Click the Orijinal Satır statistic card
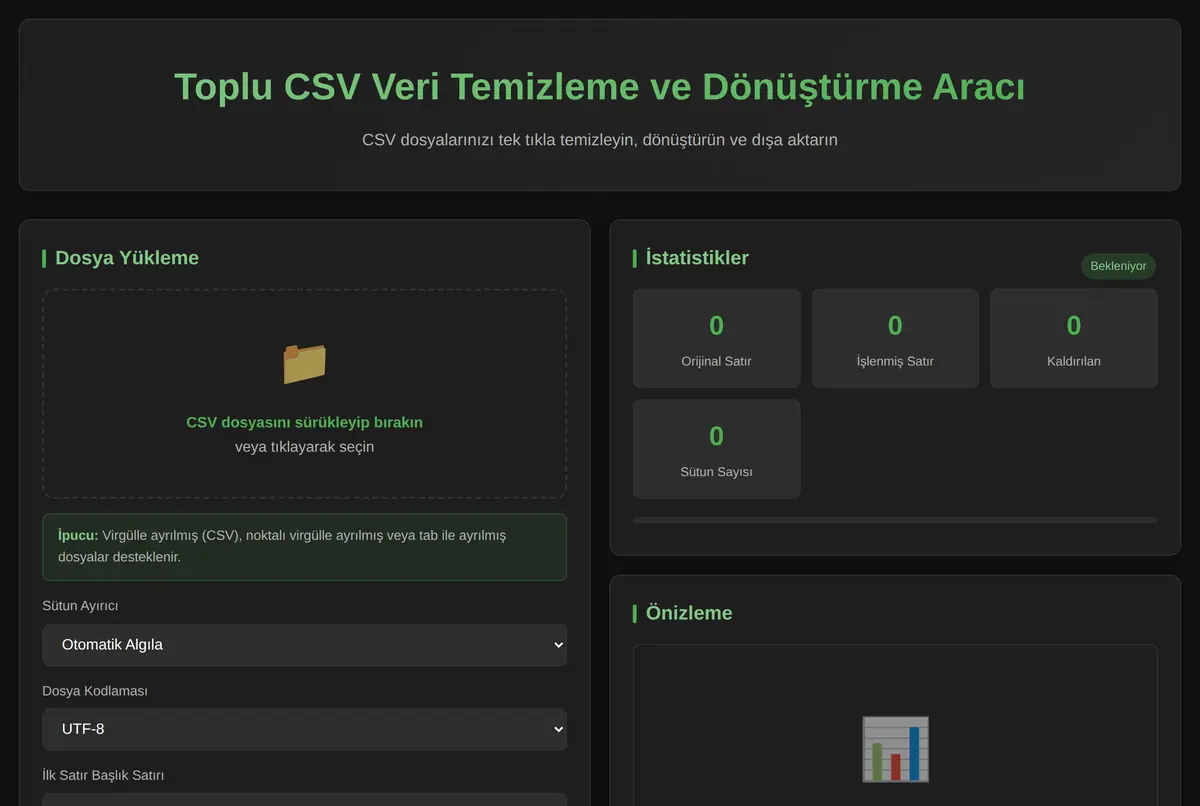 [716, 338]
